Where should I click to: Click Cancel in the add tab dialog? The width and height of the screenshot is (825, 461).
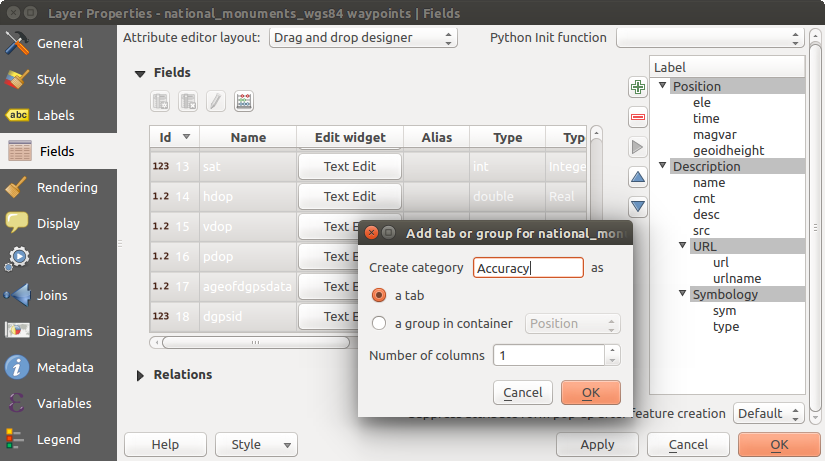523,392
